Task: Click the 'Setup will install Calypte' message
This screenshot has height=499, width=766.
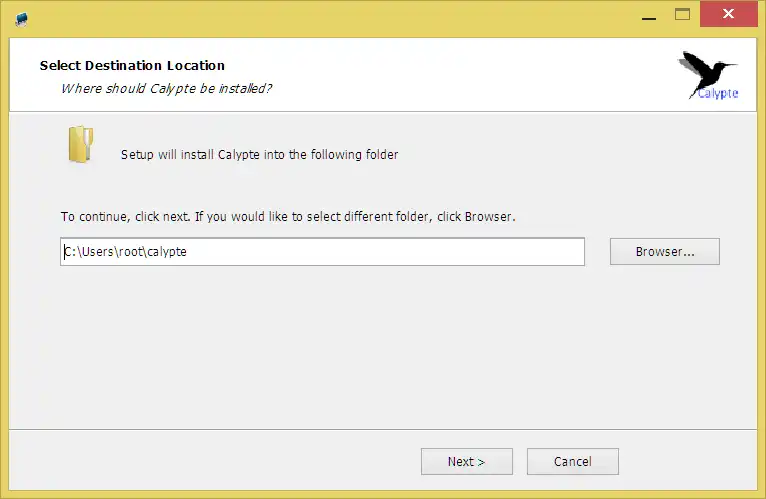Action: pos(259,155)
